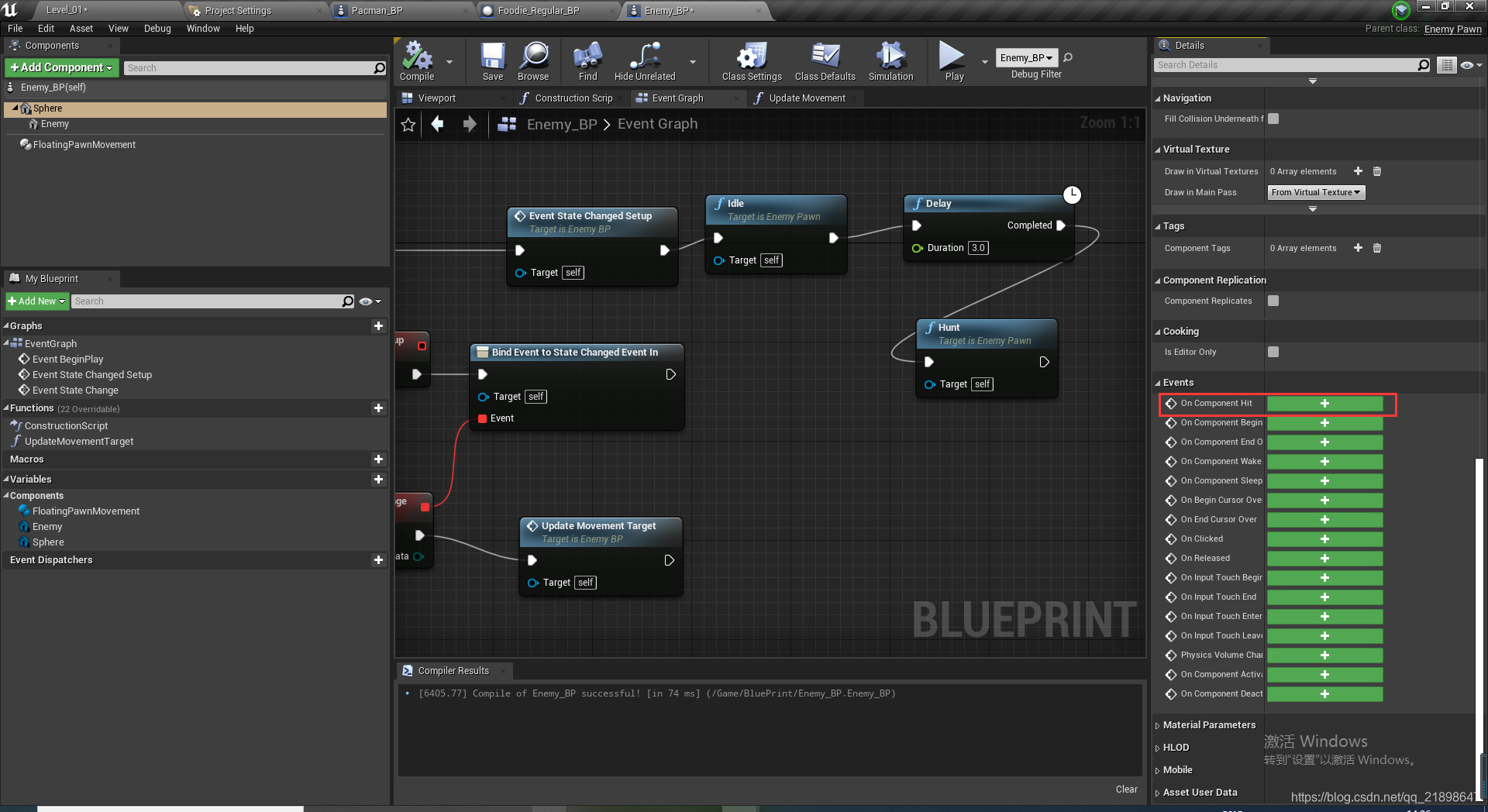Collapse the Virtual Texture section
The width and height of the screenshot is (1488, 812).
coord(1158,150)
